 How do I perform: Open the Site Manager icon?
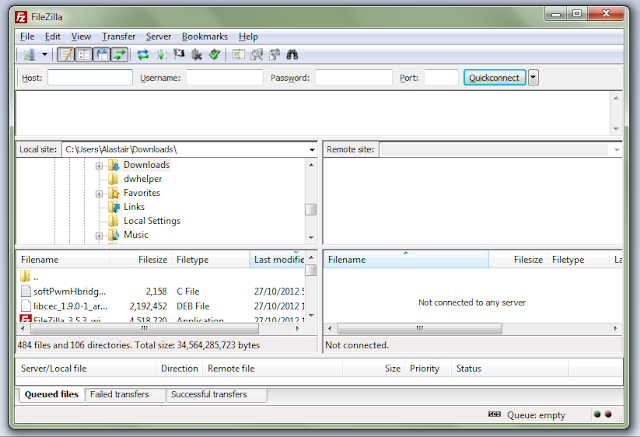pos(29,54)
